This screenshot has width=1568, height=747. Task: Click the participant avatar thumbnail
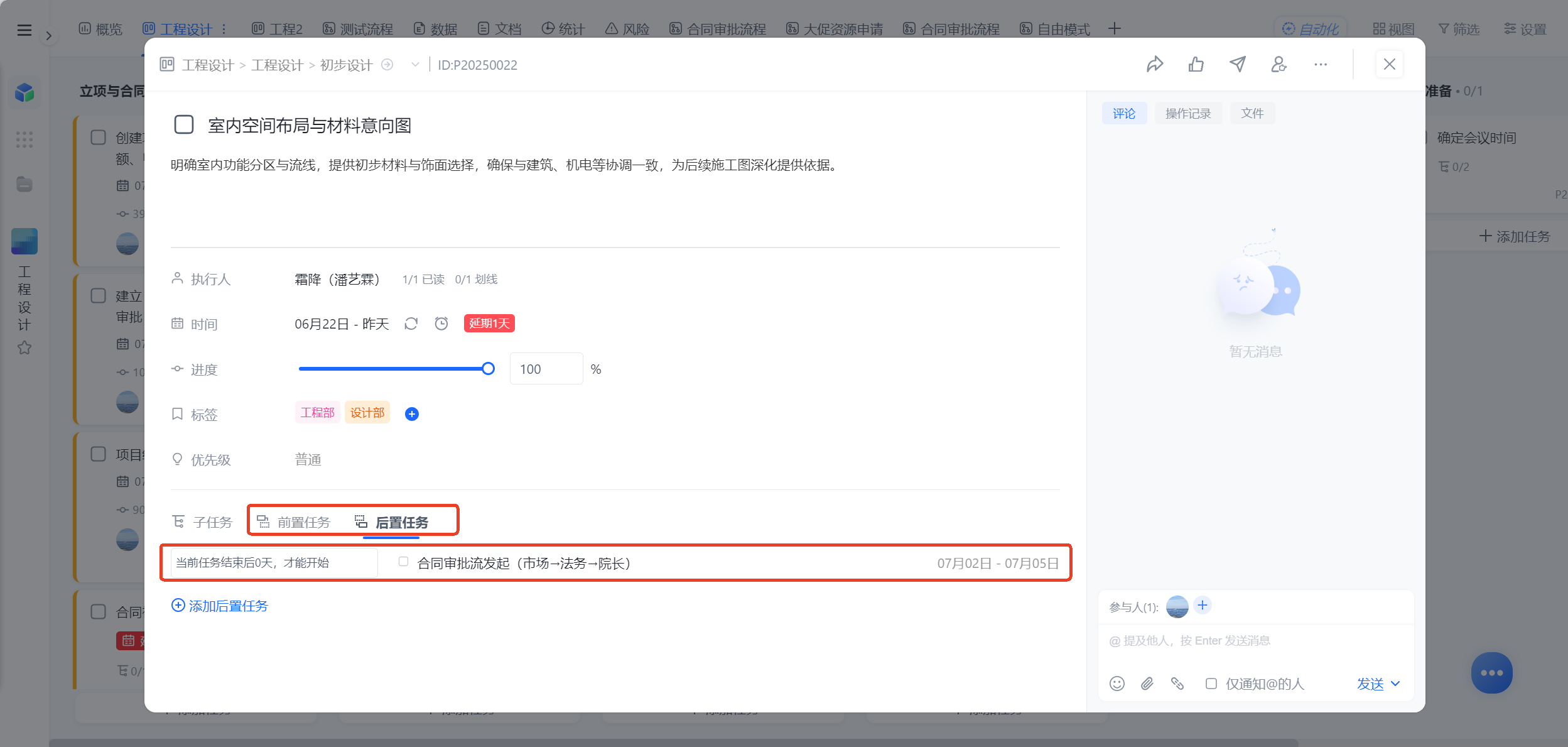(x=1177, y=607)
